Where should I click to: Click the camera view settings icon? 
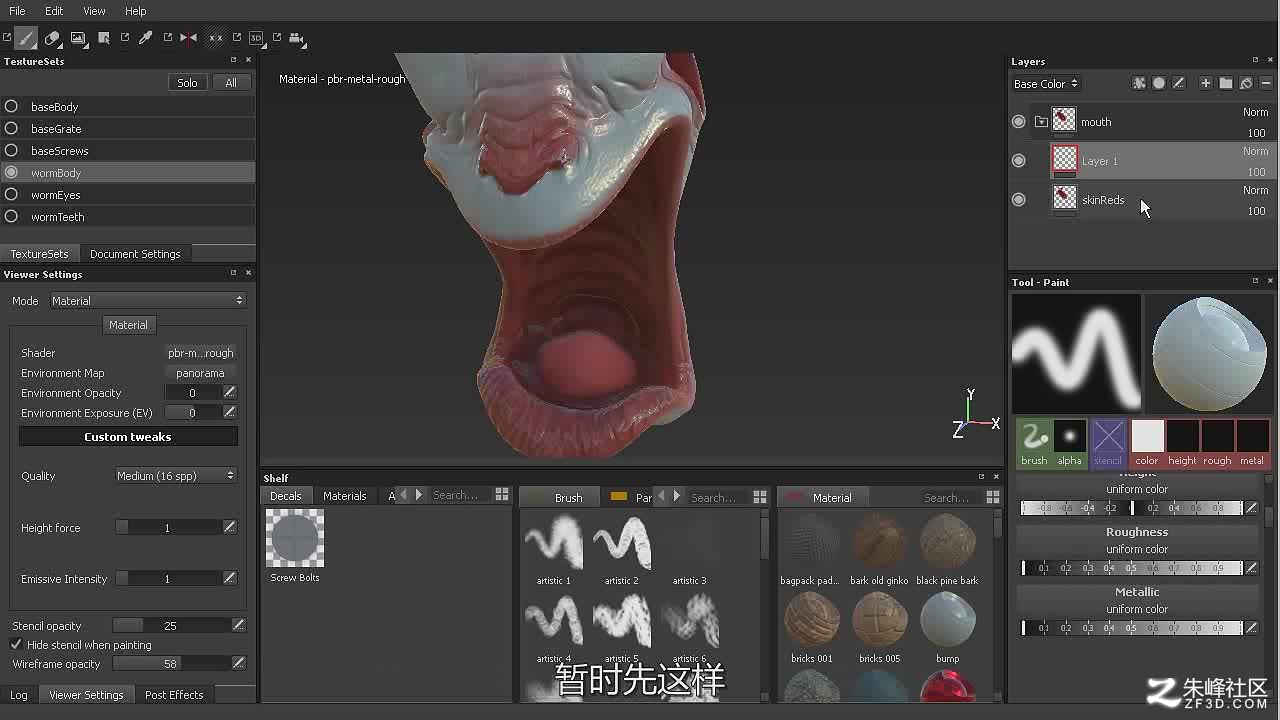click(x=296, y=38)
